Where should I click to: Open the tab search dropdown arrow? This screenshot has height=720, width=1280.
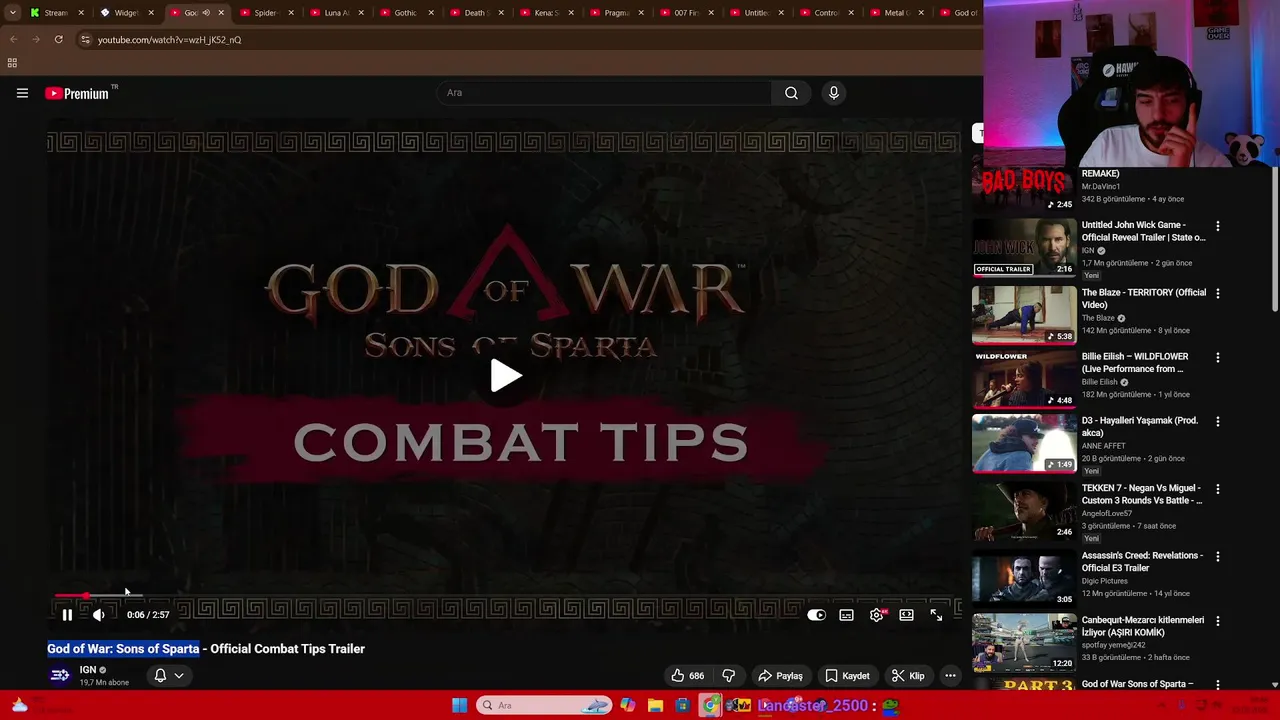point(13,13)
